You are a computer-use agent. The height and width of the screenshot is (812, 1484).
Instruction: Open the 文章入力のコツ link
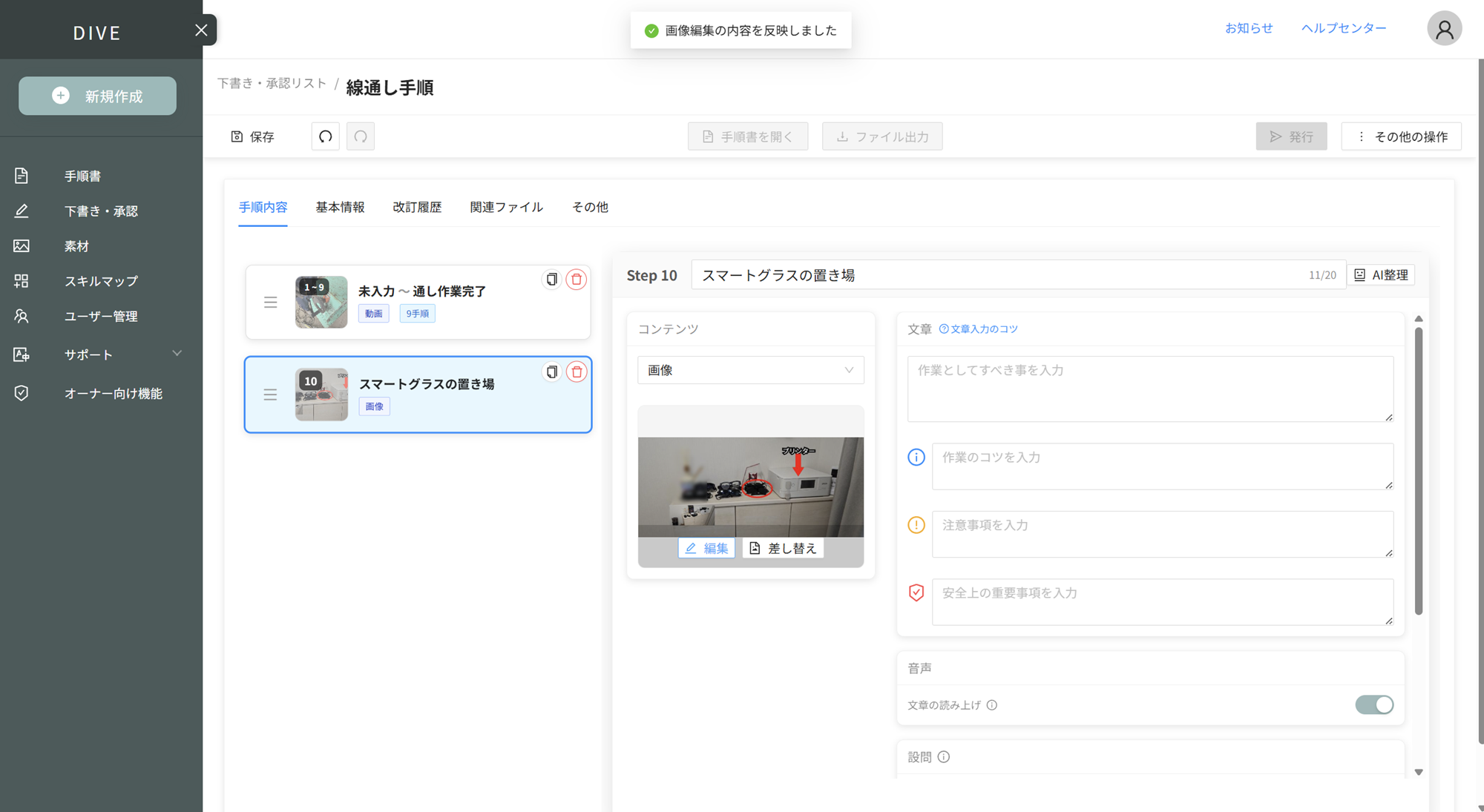click(979, 329)
